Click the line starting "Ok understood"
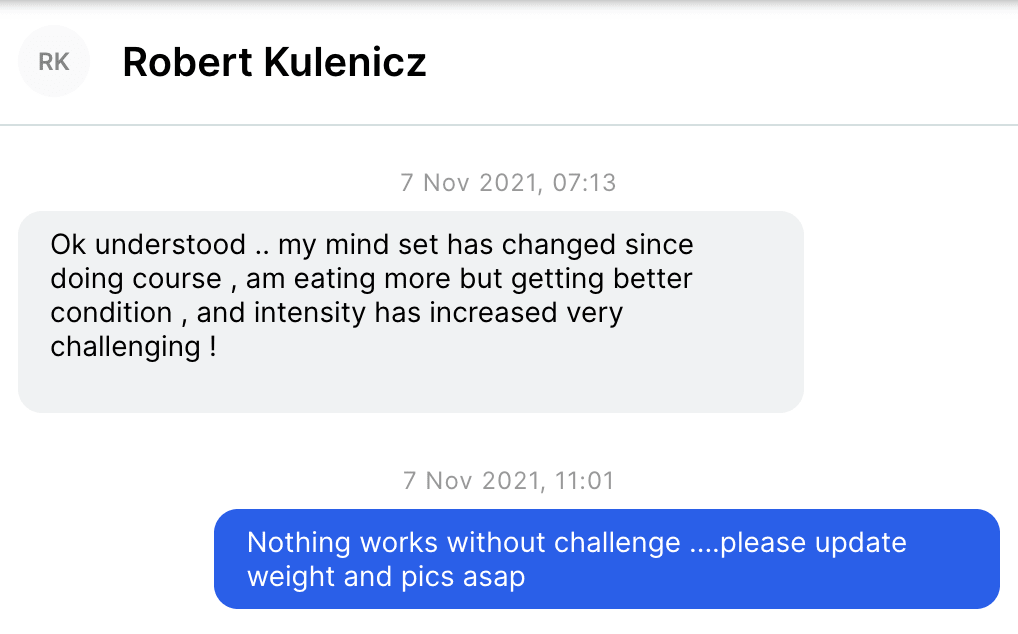The height and width of the screenshot is (634, 1018). click(372, 245)
